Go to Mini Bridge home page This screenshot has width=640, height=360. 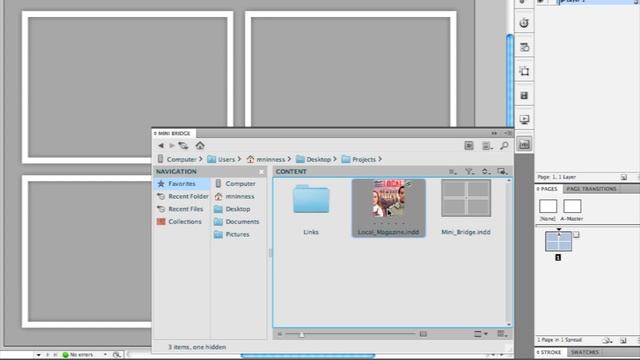(x=200, y=145)
